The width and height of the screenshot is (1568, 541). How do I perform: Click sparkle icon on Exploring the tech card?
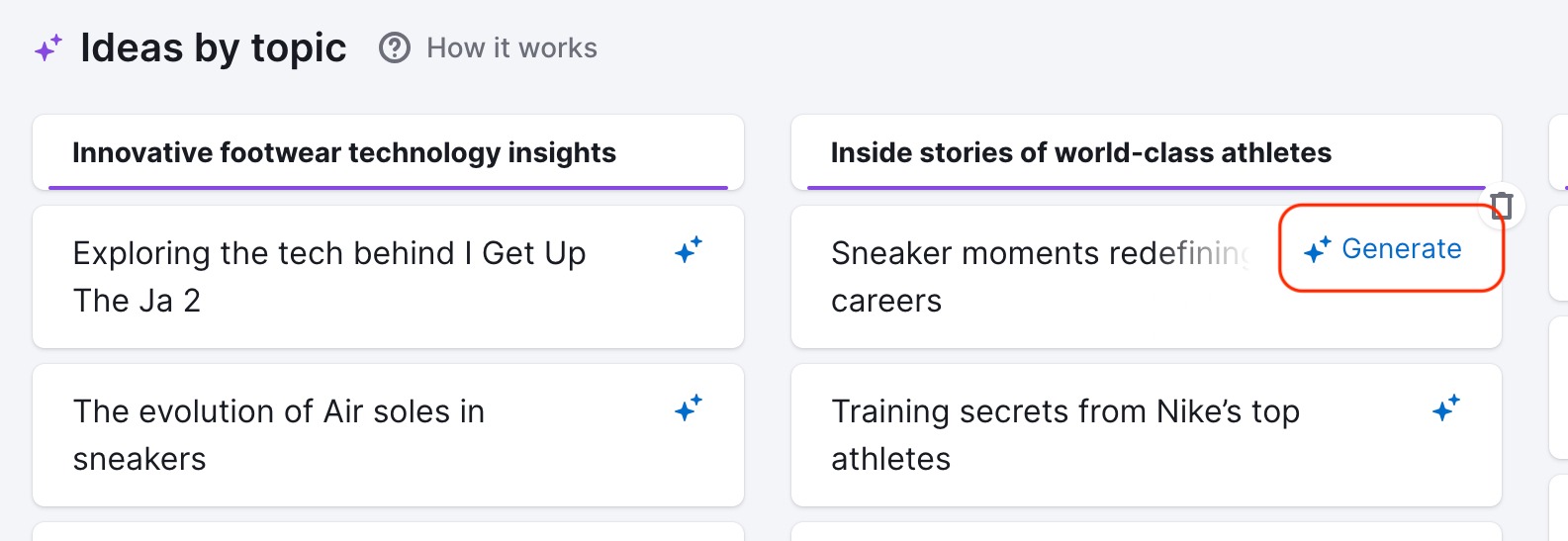tap(689, 249)
